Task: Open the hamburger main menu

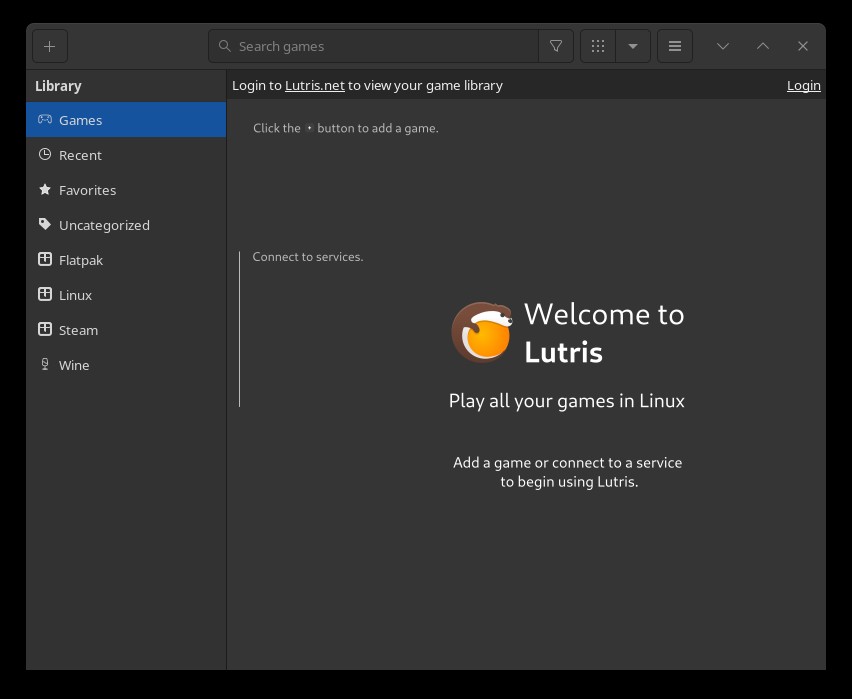Action: 675,46
